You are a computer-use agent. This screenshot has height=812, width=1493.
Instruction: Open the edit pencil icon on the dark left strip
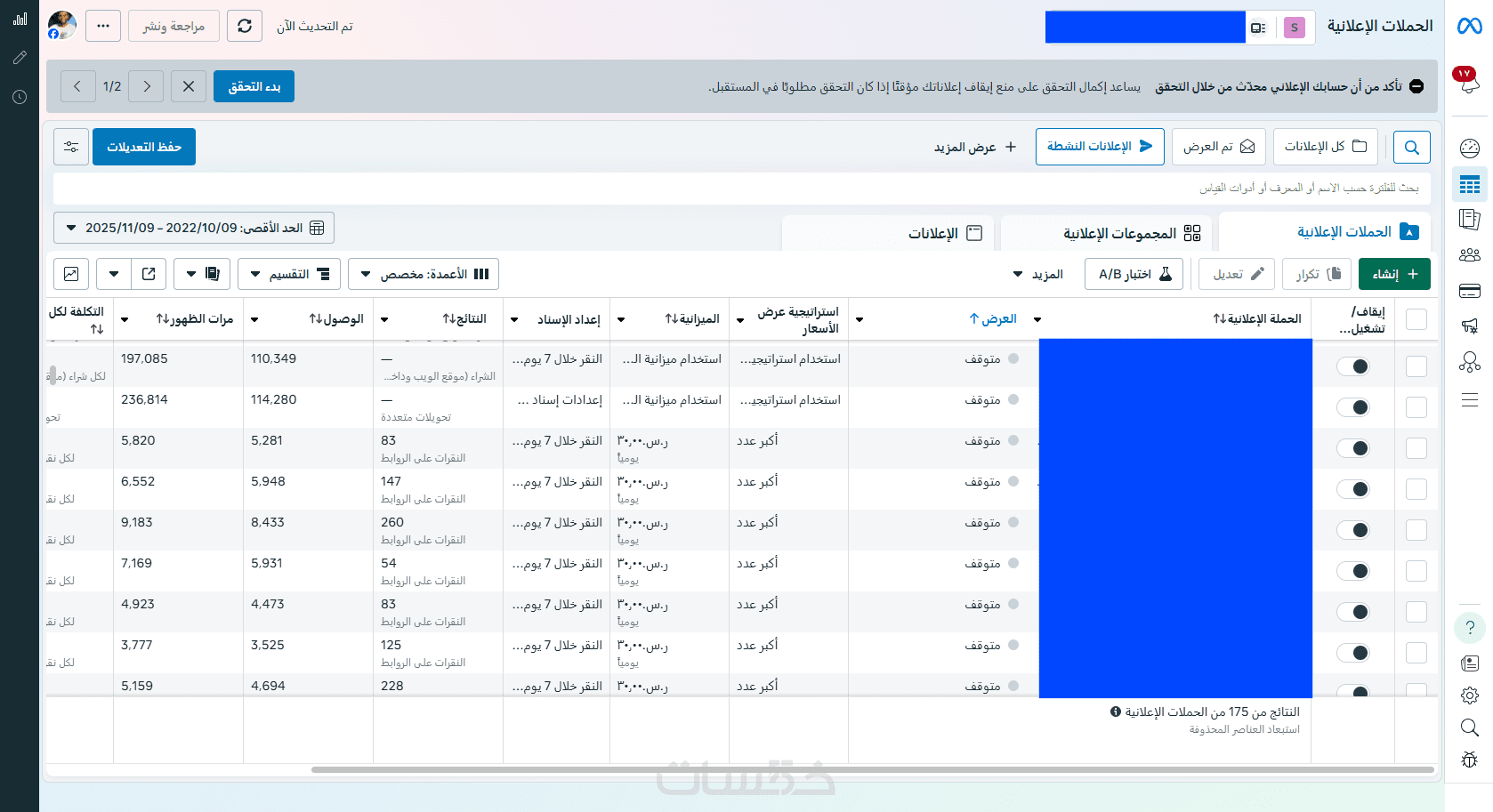pos(20,58)
